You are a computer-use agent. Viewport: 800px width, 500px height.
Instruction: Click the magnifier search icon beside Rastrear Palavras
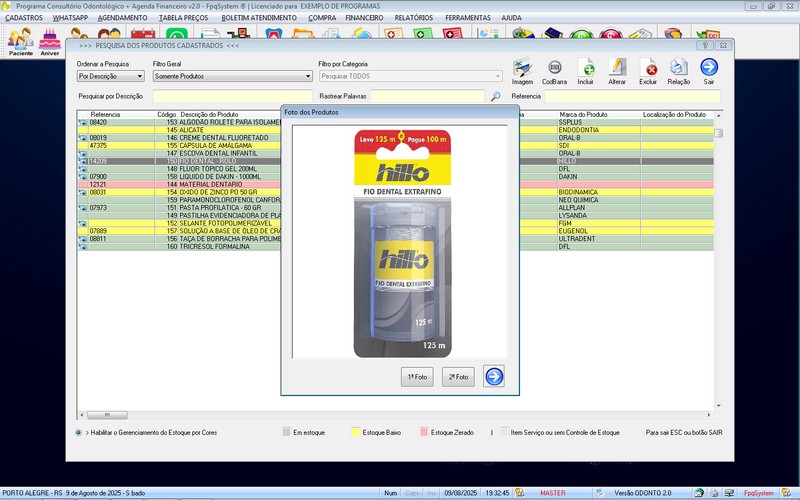495,97
